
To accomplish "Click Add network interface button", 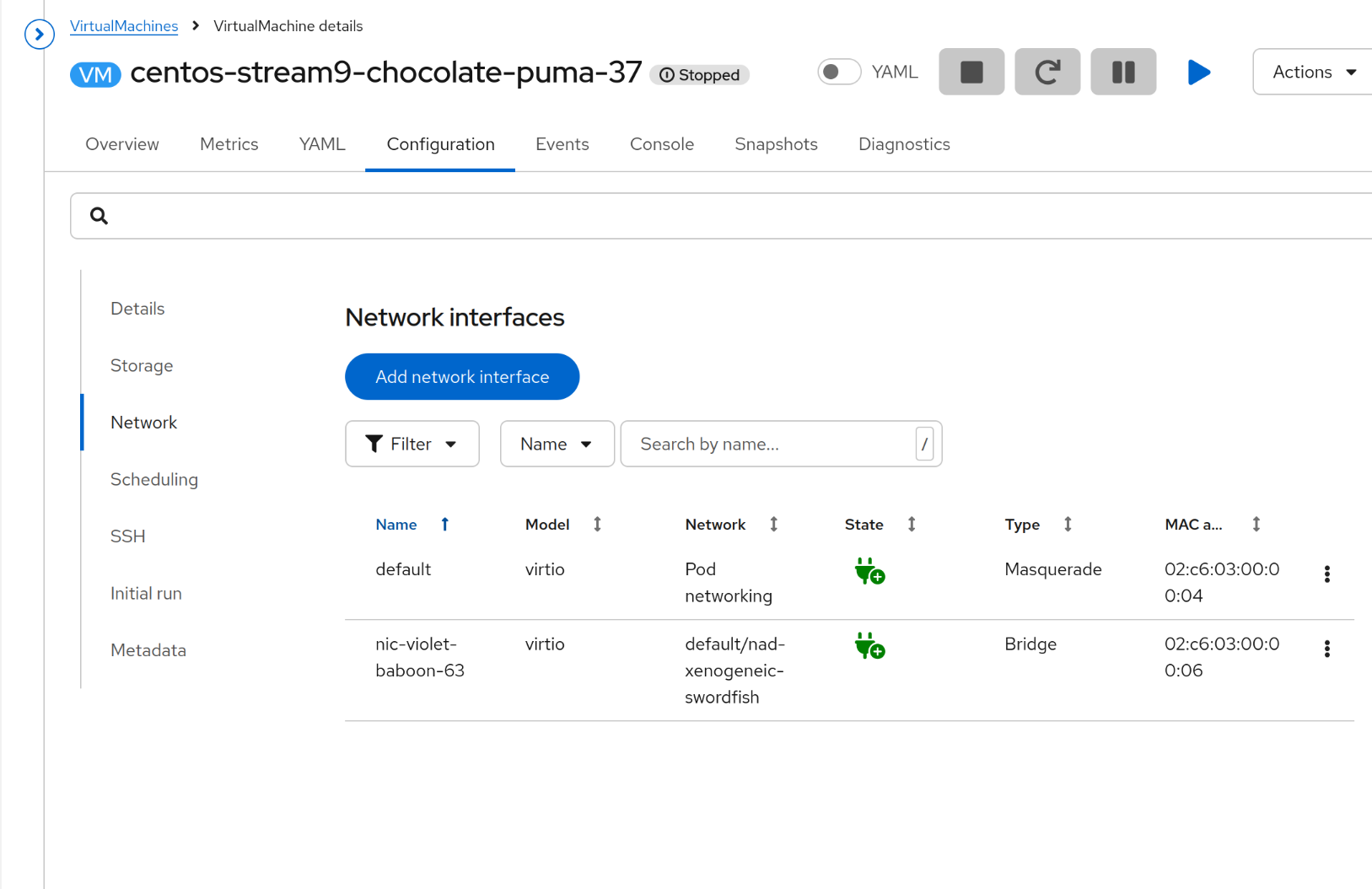I will pyautogui.click(x=462, y=377).
